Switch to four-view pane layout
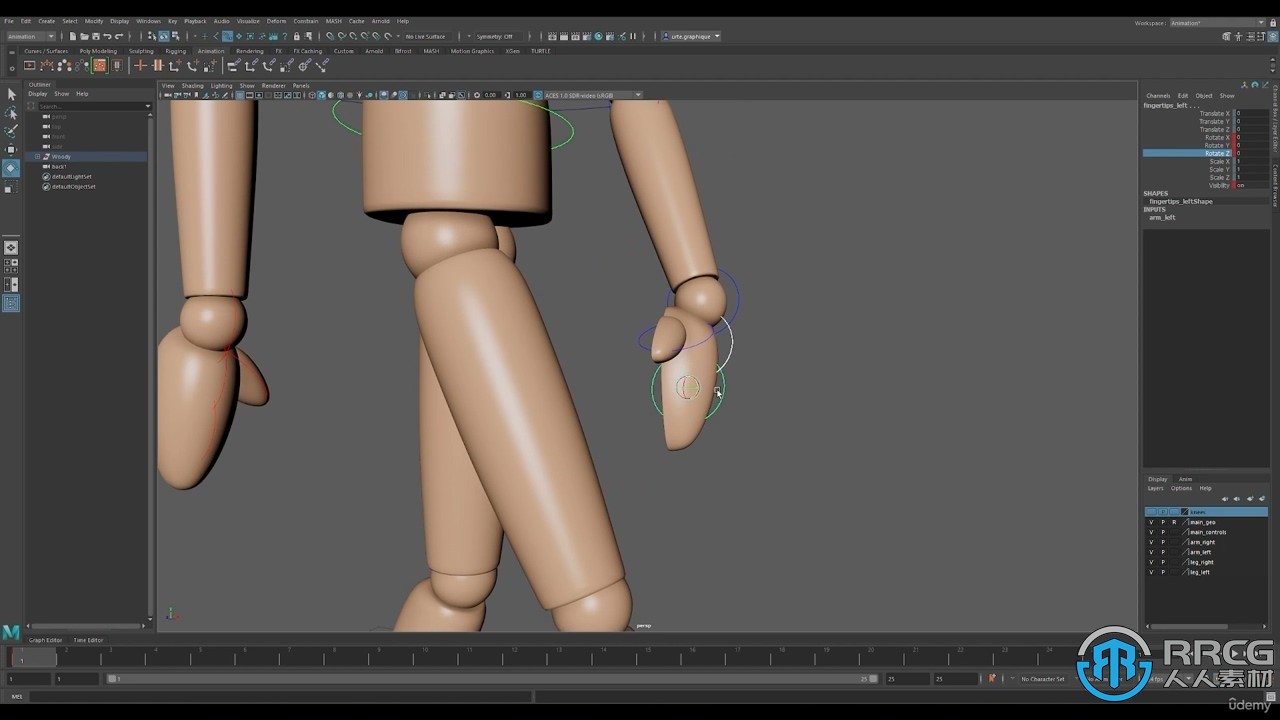The image size is (1280, 720). (x=11, y=266)
